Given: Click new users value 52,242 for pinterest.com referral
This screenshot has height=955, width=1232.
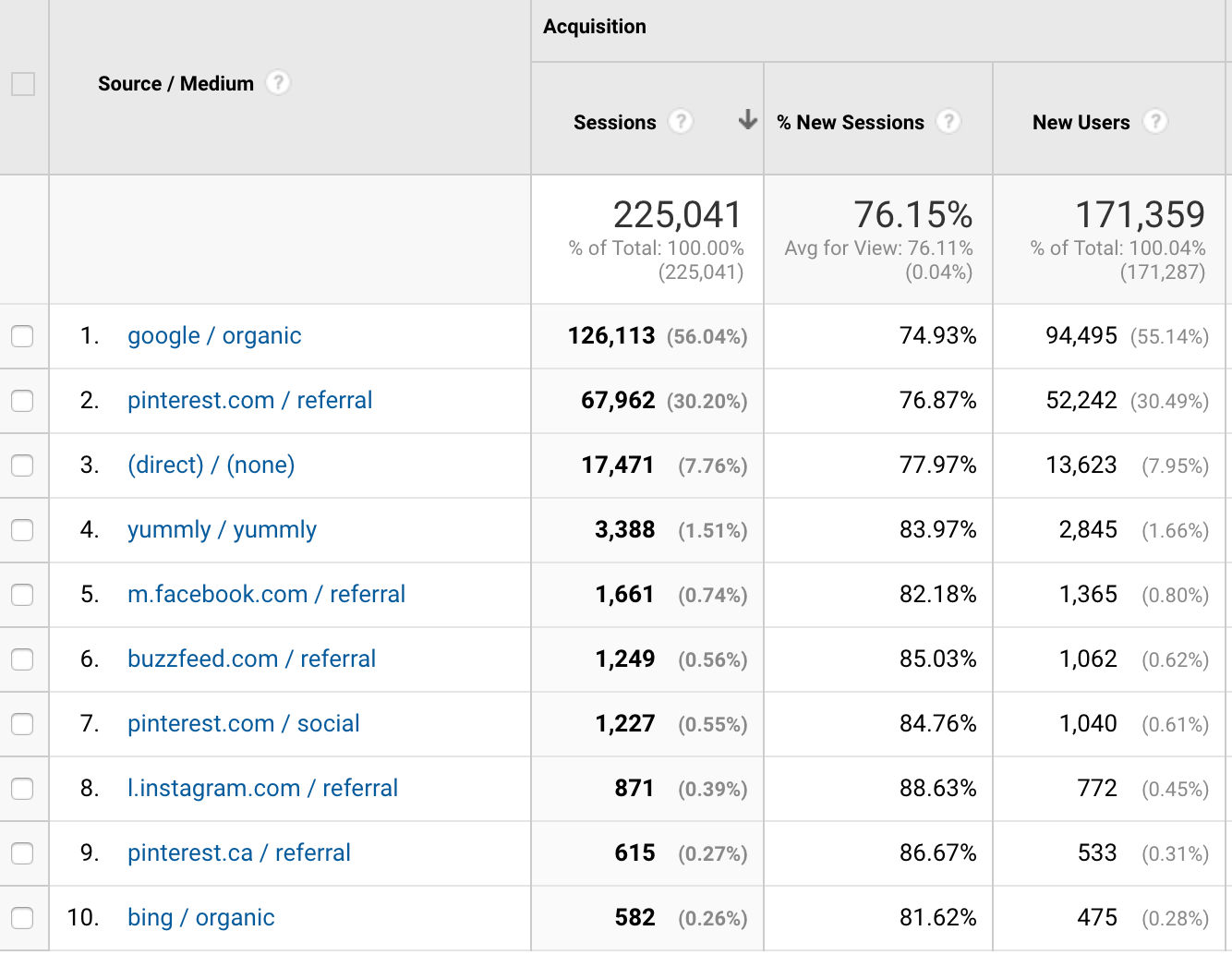Looking at the screenshot, I should pyautogui.click(x=1081, y=401).
